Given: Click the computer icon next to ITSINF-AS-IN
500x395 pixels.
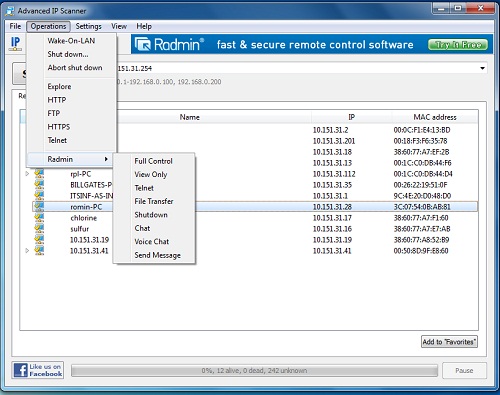Looking at the screenshot, I should click(x=39, y=195).
